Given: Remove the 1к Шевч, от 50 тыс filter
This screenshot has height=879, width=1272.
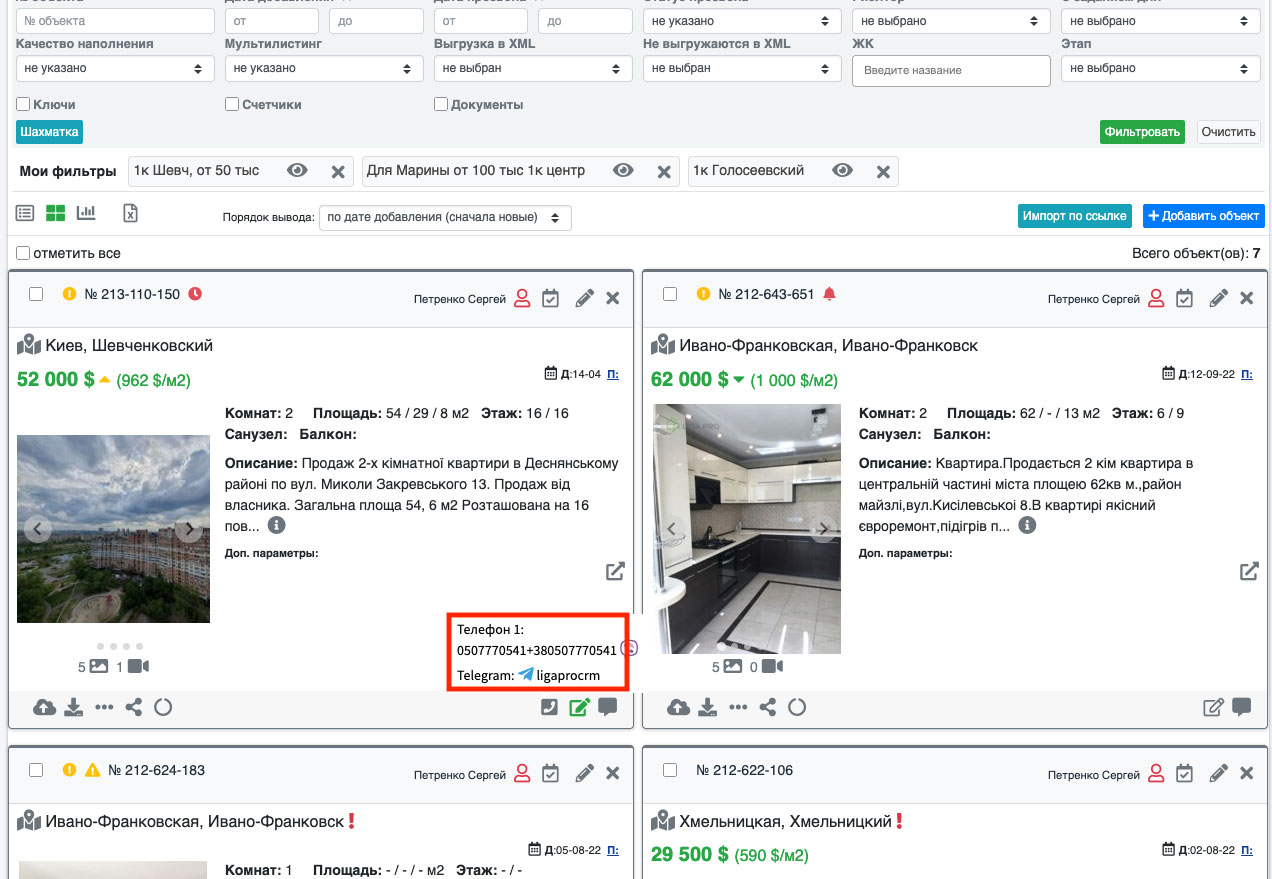Looking at the screenshot, I should click(338, 172).
